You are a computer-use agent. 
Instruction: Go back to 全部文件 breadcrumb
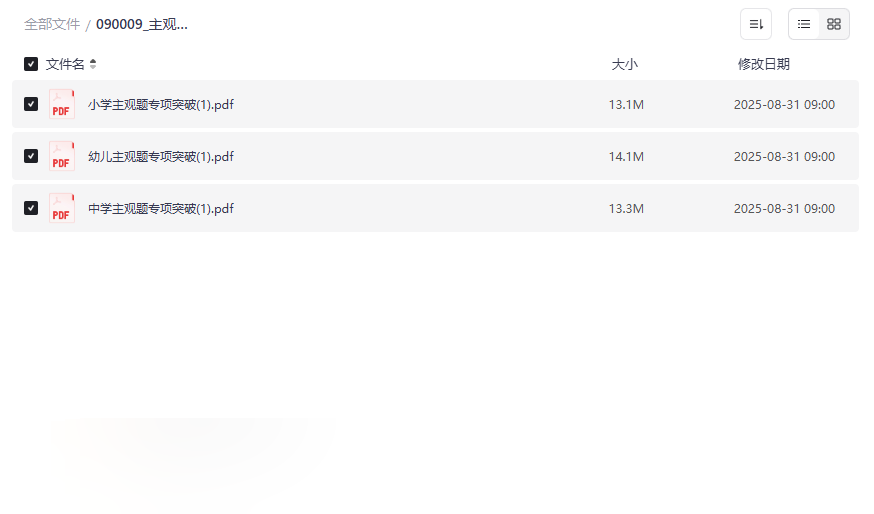pos(52,25)
